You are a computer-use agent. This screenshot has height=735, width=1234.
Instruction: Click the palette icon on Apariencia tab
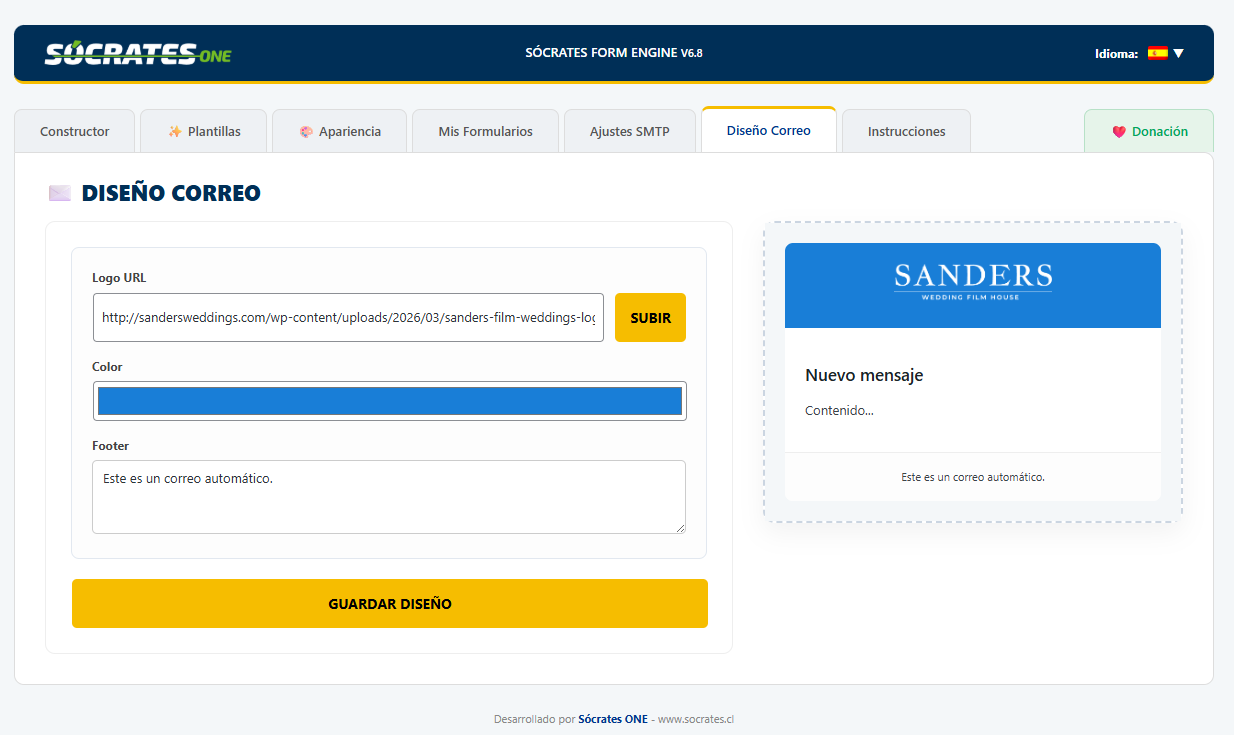tap(306, 132)
